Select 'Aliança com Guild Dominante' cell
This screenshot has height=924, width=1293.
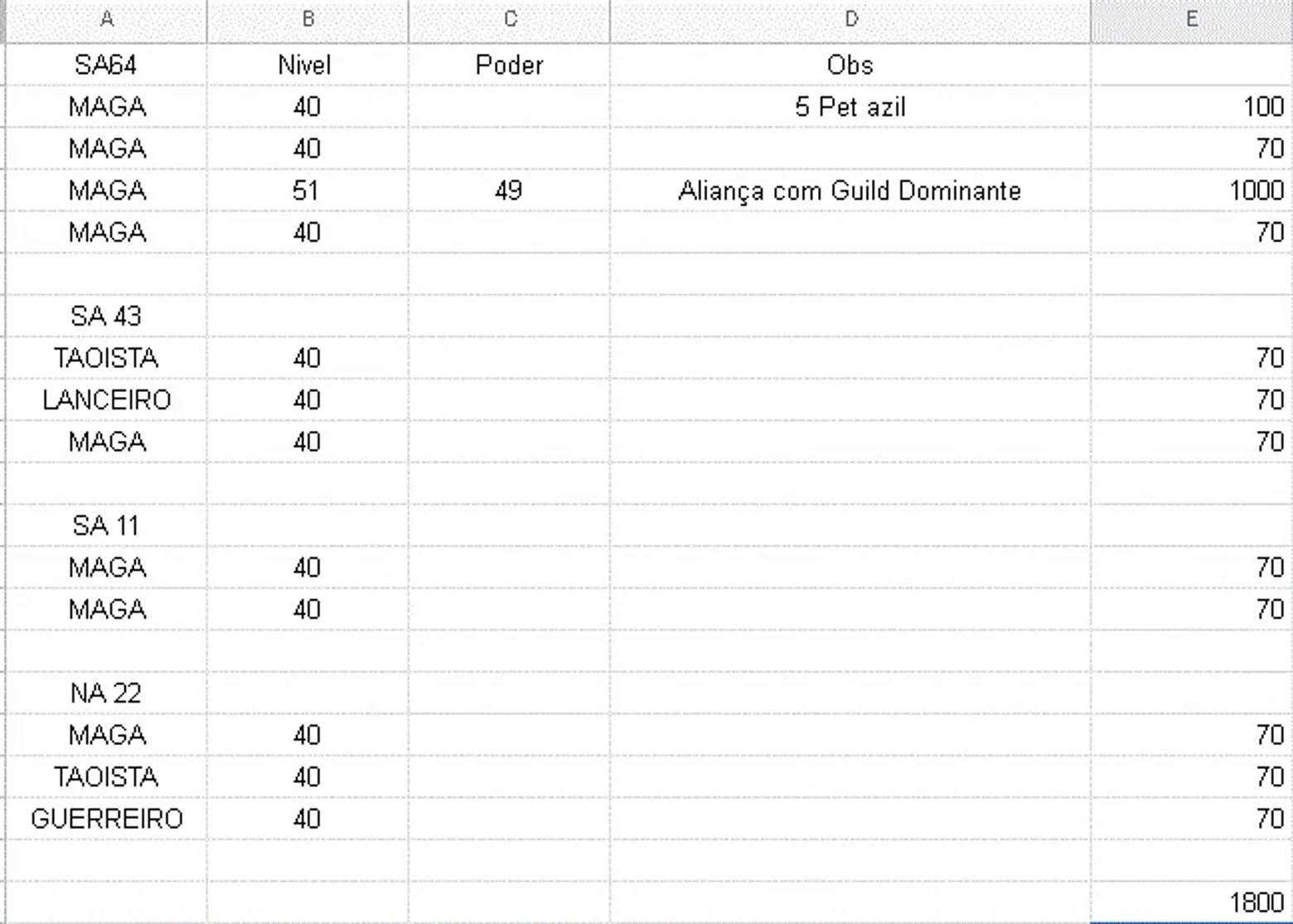click(850, 191)
